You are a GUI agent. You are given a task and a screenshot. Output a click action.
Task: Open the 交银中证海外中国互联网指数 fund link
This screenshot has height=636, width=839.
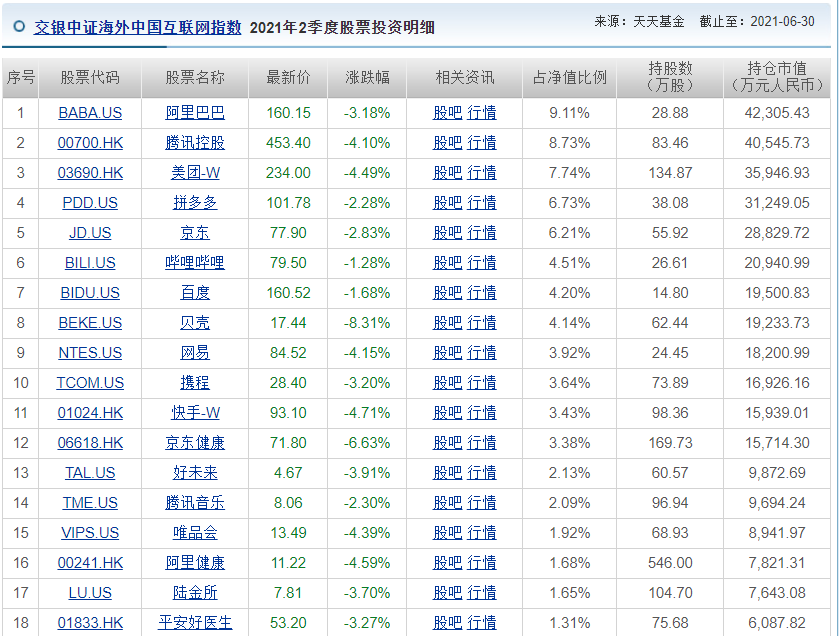[x=138, y=28]
